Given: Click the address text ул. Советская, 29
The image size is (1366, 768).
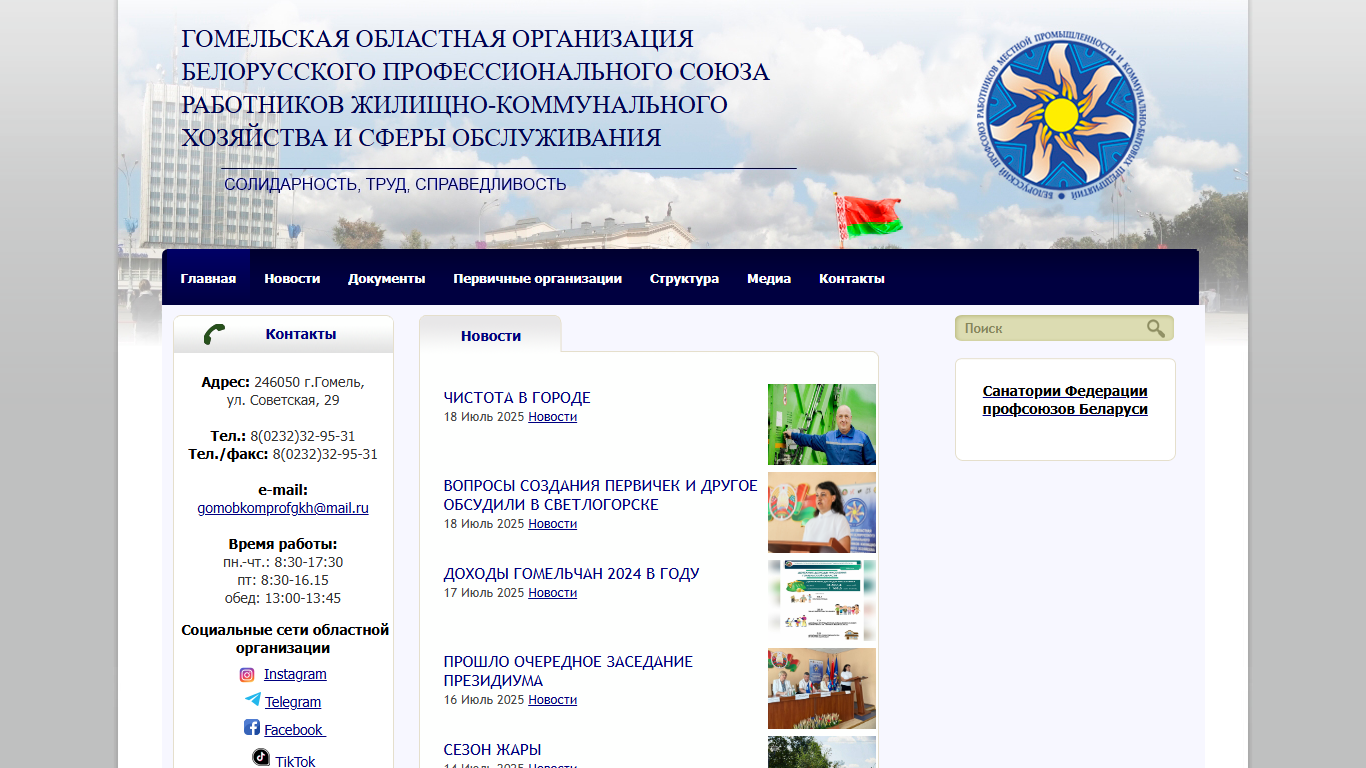Looking at the screenshot, I should [283, 400].
